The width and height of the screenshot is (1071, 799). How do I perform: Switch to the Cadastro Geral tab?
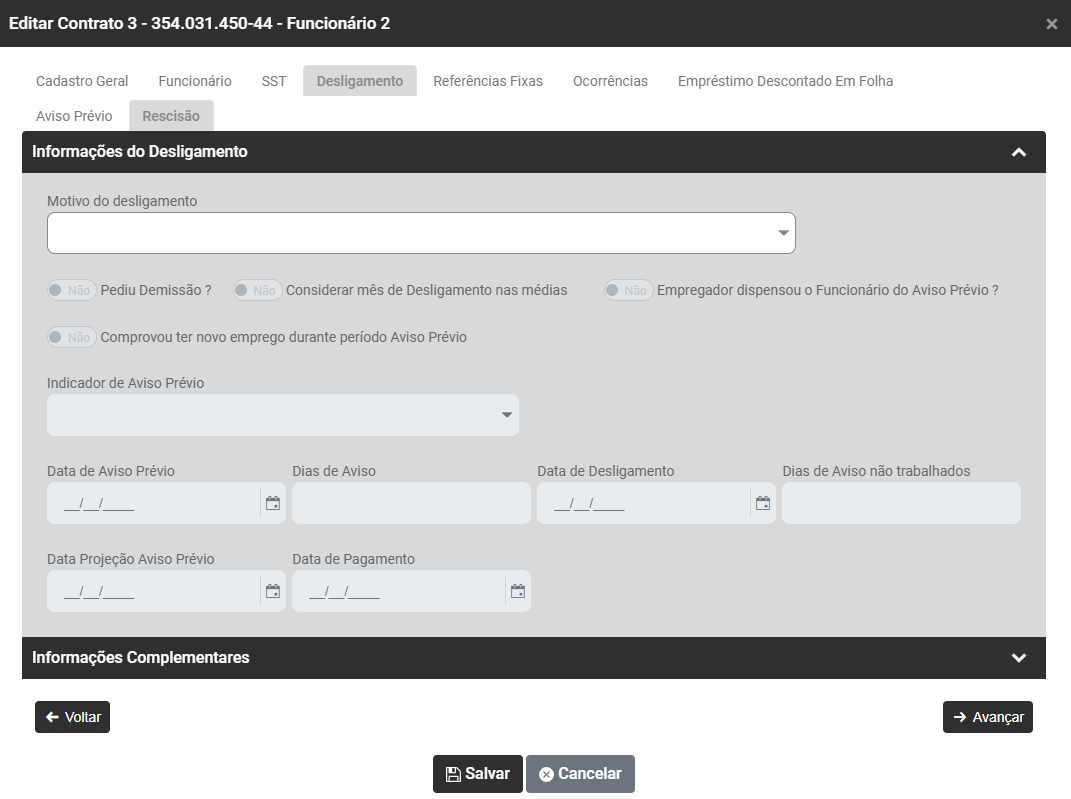coord(82,81)
